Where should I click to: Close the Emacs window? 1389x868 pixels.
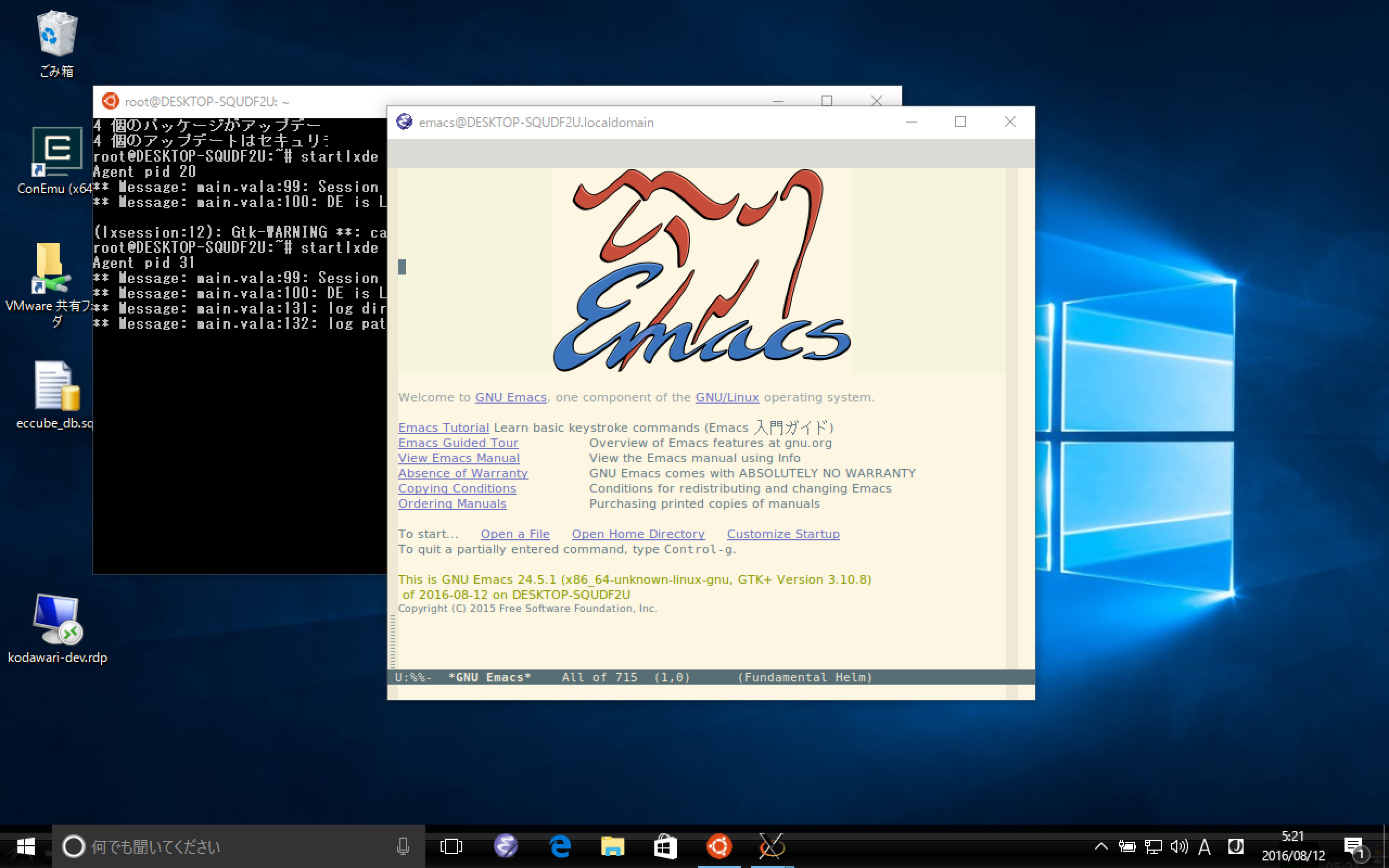tap(1010, 122)
